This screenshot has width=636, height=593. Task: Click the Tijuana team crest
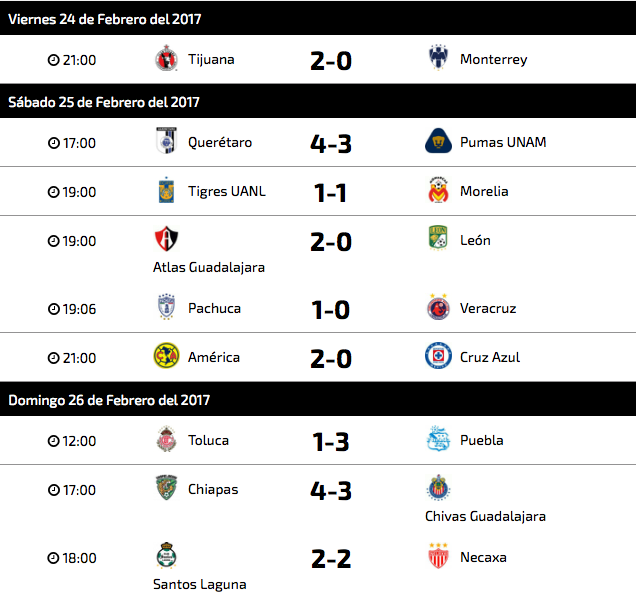tap(166, 59)
